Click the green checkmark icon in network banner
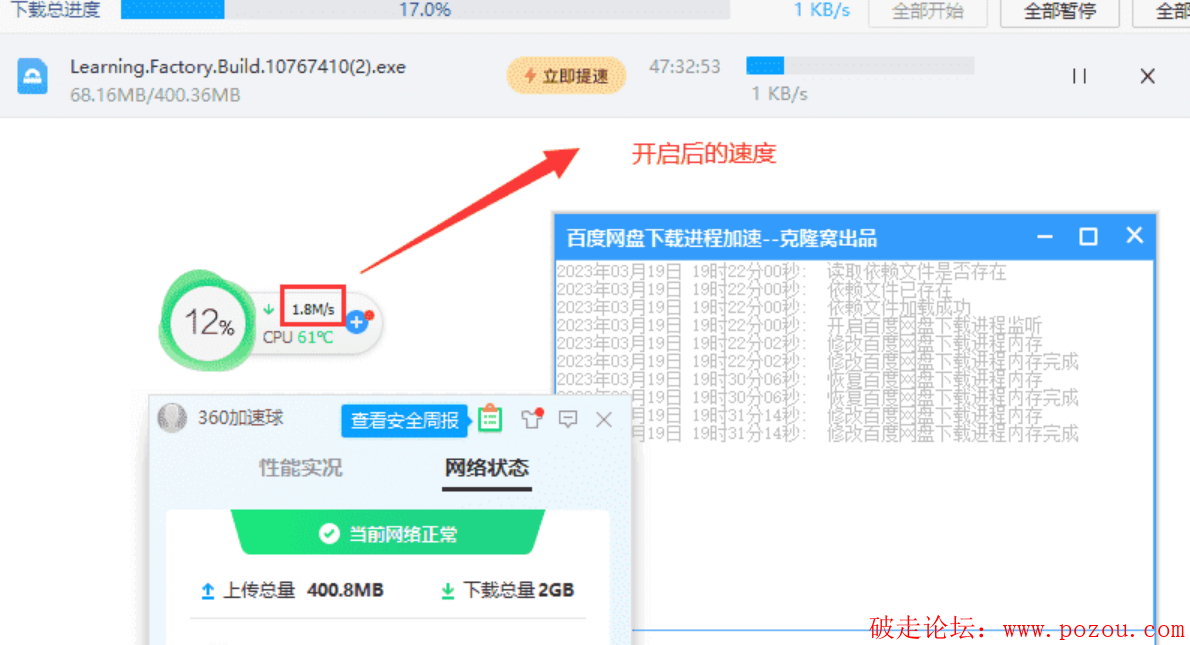Viewport: 1190px width, 645px height. tap(329, 533)
